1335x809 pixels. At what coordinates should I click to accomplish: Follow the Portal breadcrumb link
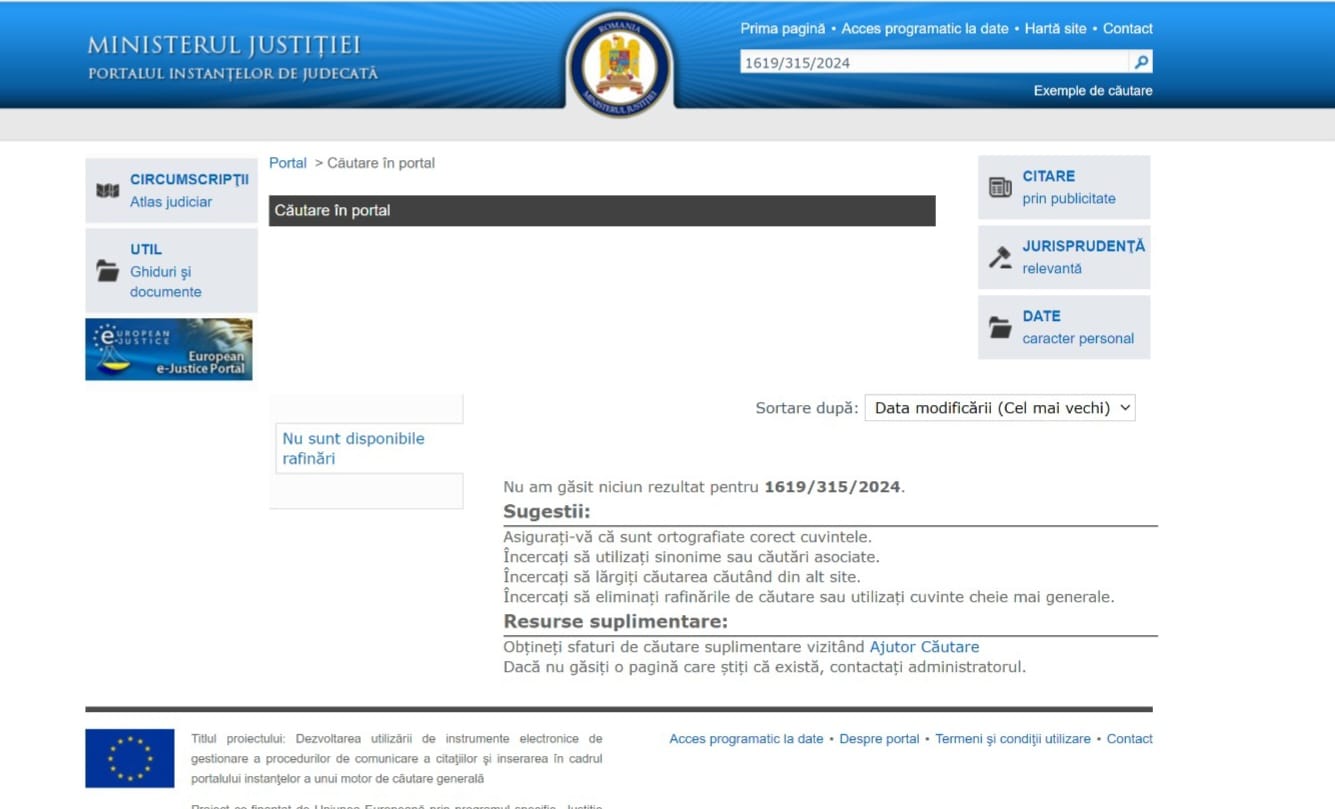[288, 163]
